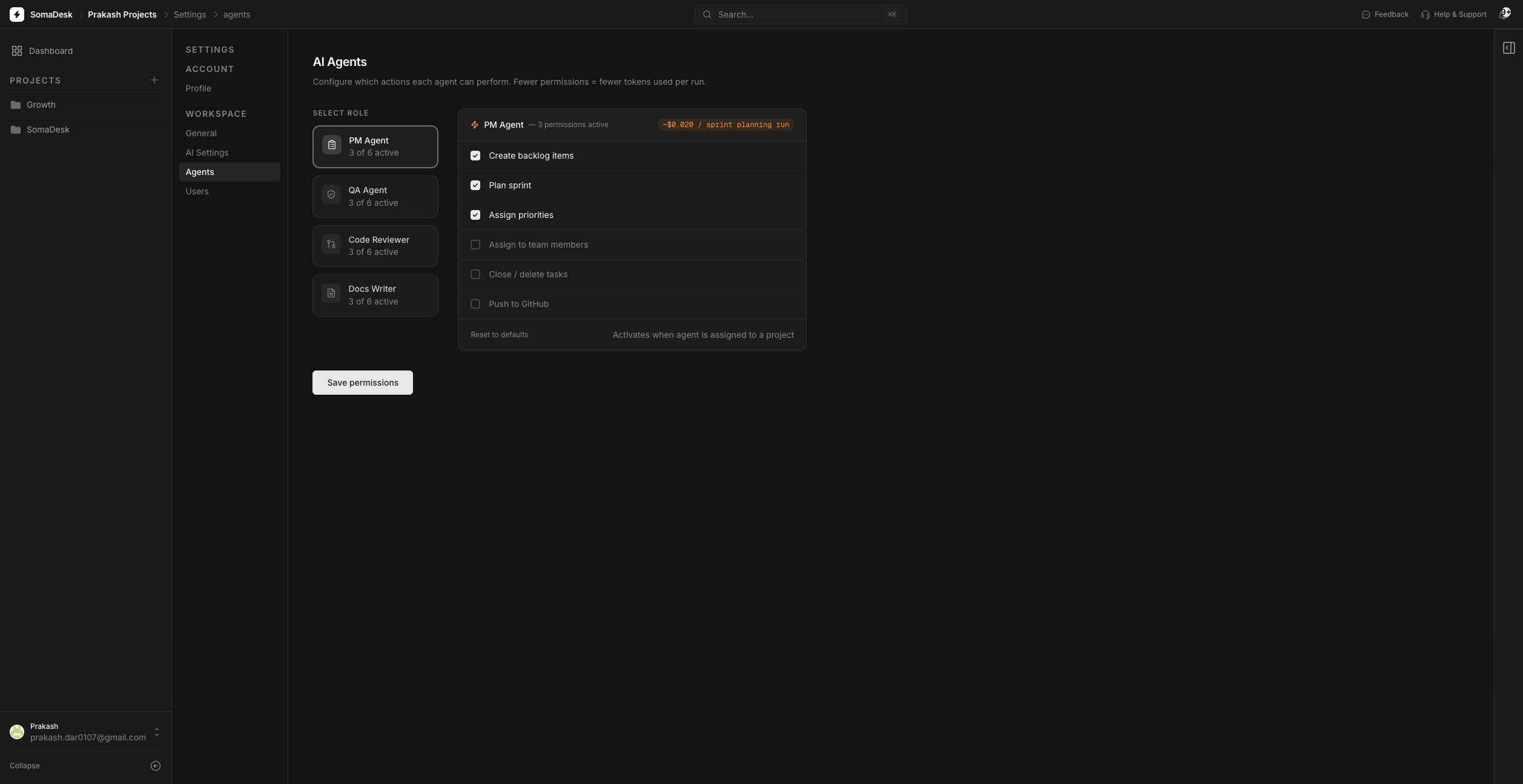Click Collapse label in sidebar footer
This screenshot has height=784, width=1523.
(25, 766)
